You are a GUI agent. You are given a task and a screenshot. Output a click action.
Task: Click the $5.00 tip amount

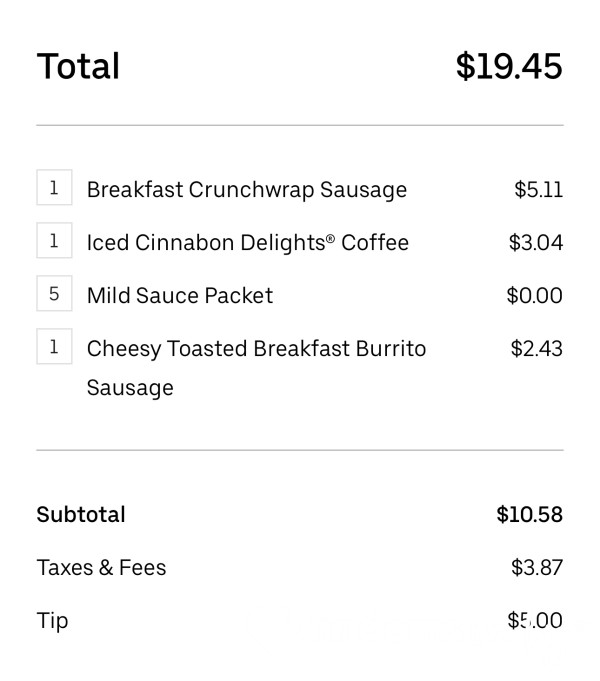click(535, 621)
